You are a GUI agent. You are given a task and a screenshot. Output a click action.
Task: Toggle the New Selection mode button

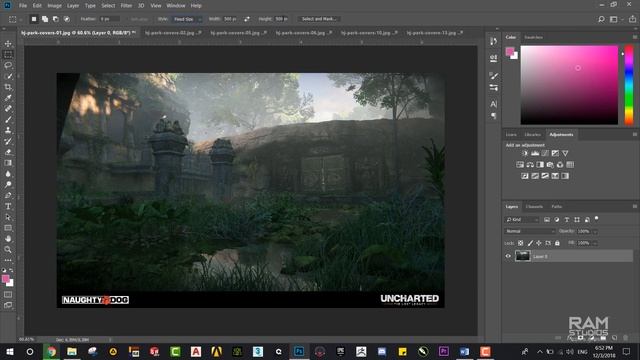34,19
